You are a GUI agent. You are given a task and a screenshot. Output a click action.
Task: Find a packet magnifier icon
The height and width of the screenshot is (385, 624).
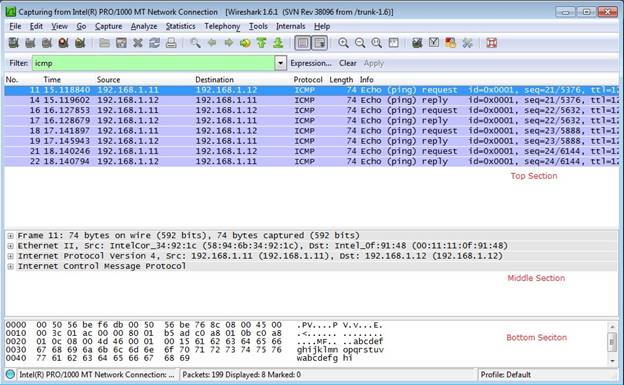pyautogui.click(x=195, y=43)
